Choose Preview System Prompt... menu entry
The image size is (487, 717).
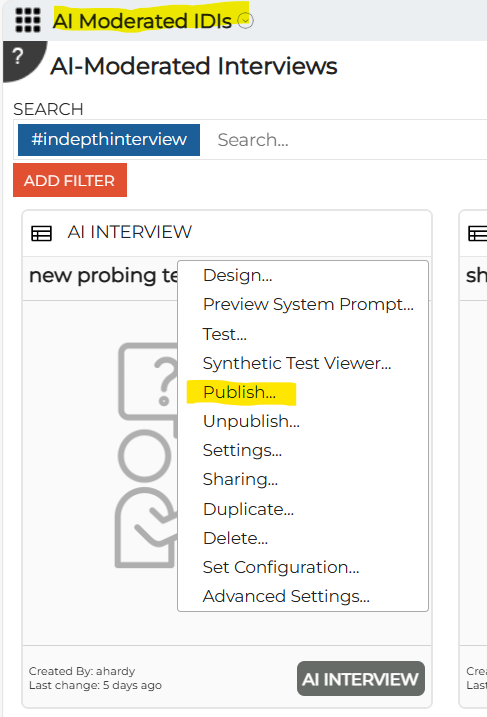tap(308, 304)
